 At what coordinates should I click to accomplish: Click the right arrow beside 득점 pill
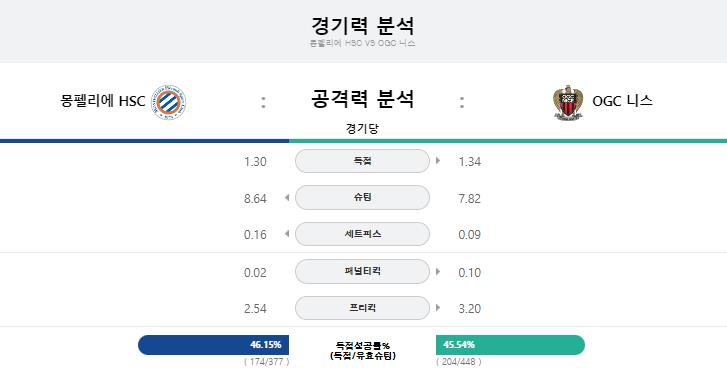click(438, 161)
